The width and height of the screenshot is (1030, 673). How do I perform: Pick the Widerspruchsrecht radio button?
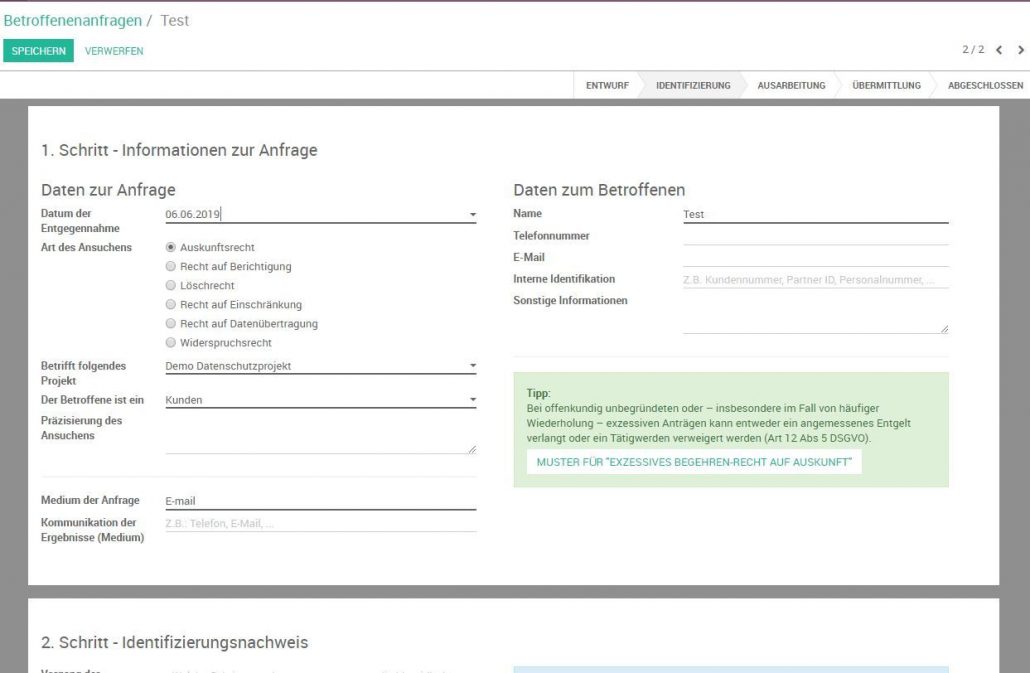tap(171, 343)
